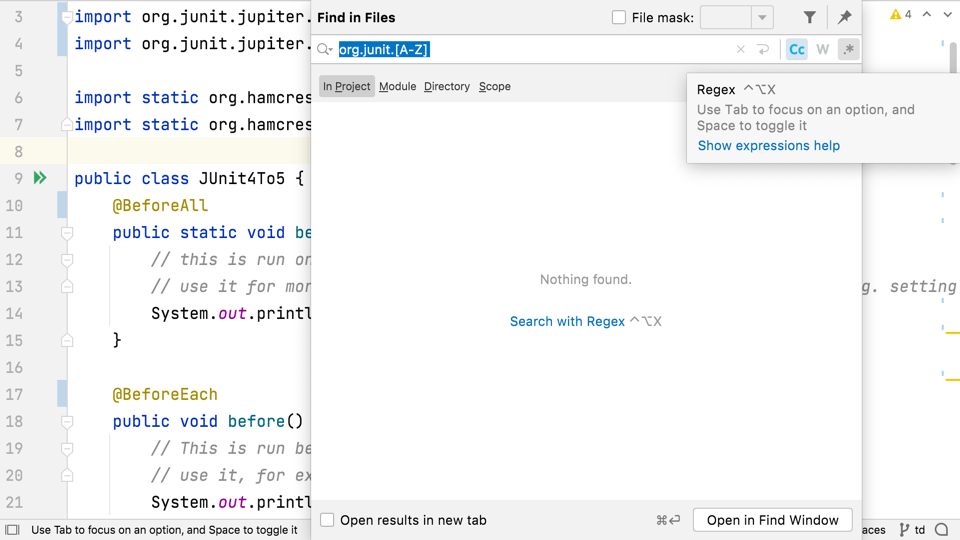Click the Filter search results funnel icon
Viewport: 960px width, 540px height.
[809, 17]
